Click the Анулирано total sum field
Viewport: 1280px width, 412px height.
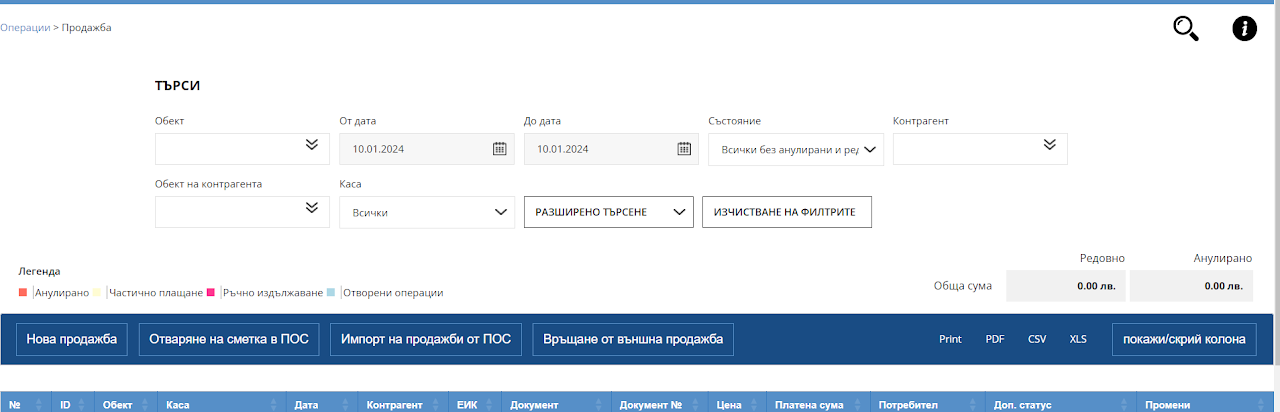coord(1191,285)
